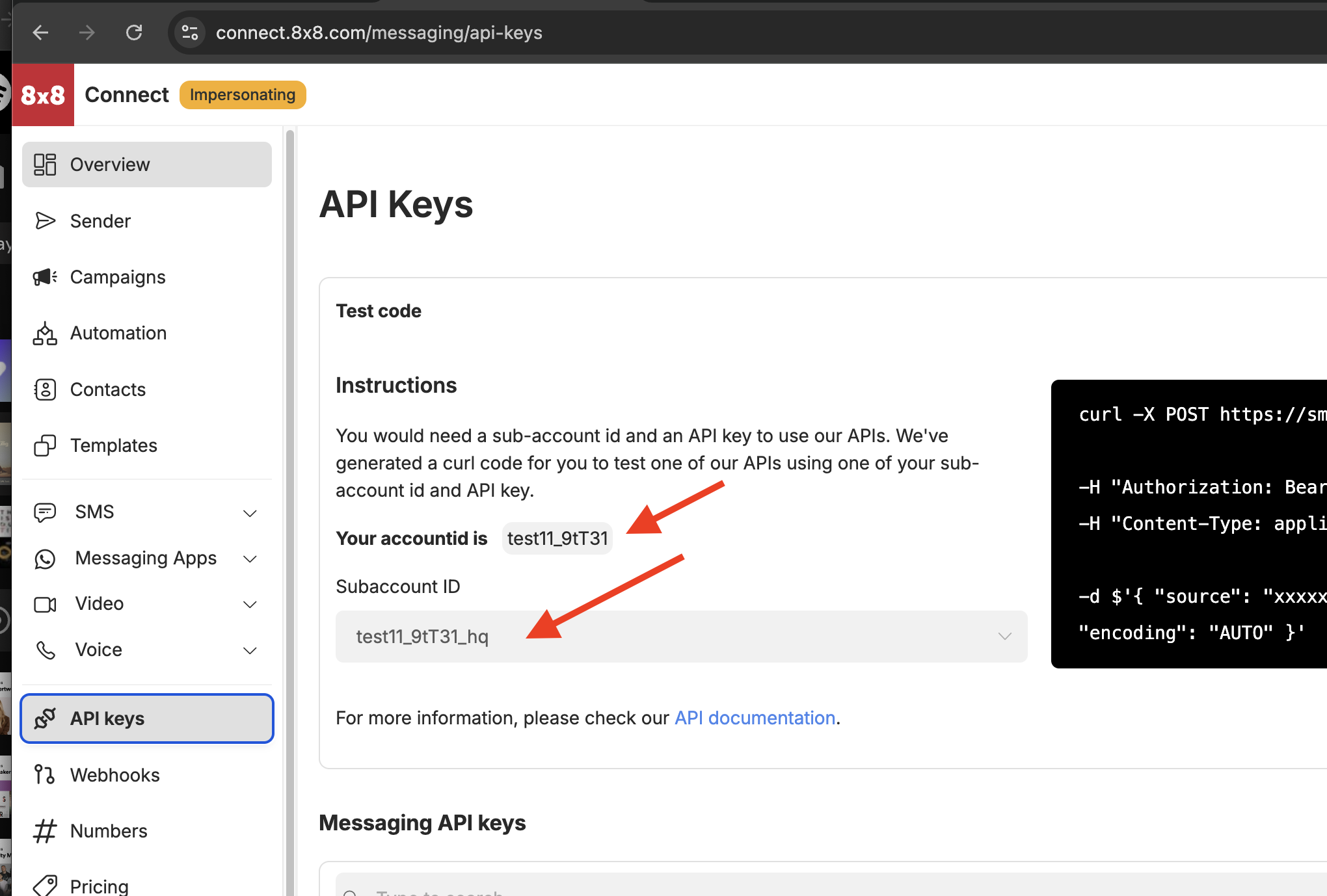Open site information icon in address bar
The width and height of the screenshot is (1327, 896).
[189, 33]
